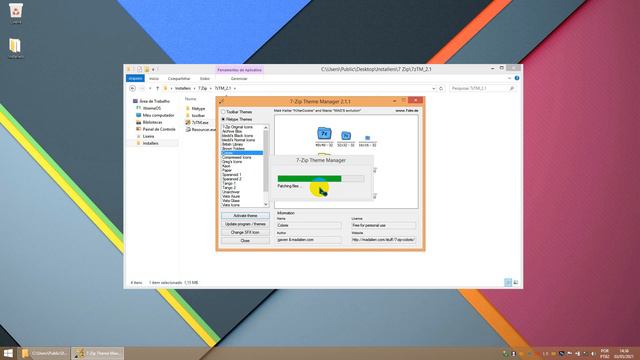Select 'Compressed Icons' theme in list

pos(237,157)
